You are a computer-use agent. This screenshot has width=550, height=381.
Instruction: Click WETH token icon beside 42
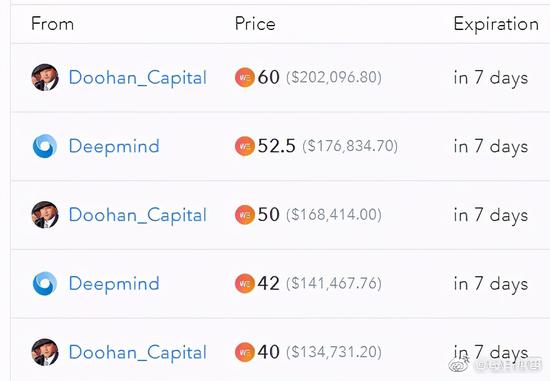click(245, 284)
